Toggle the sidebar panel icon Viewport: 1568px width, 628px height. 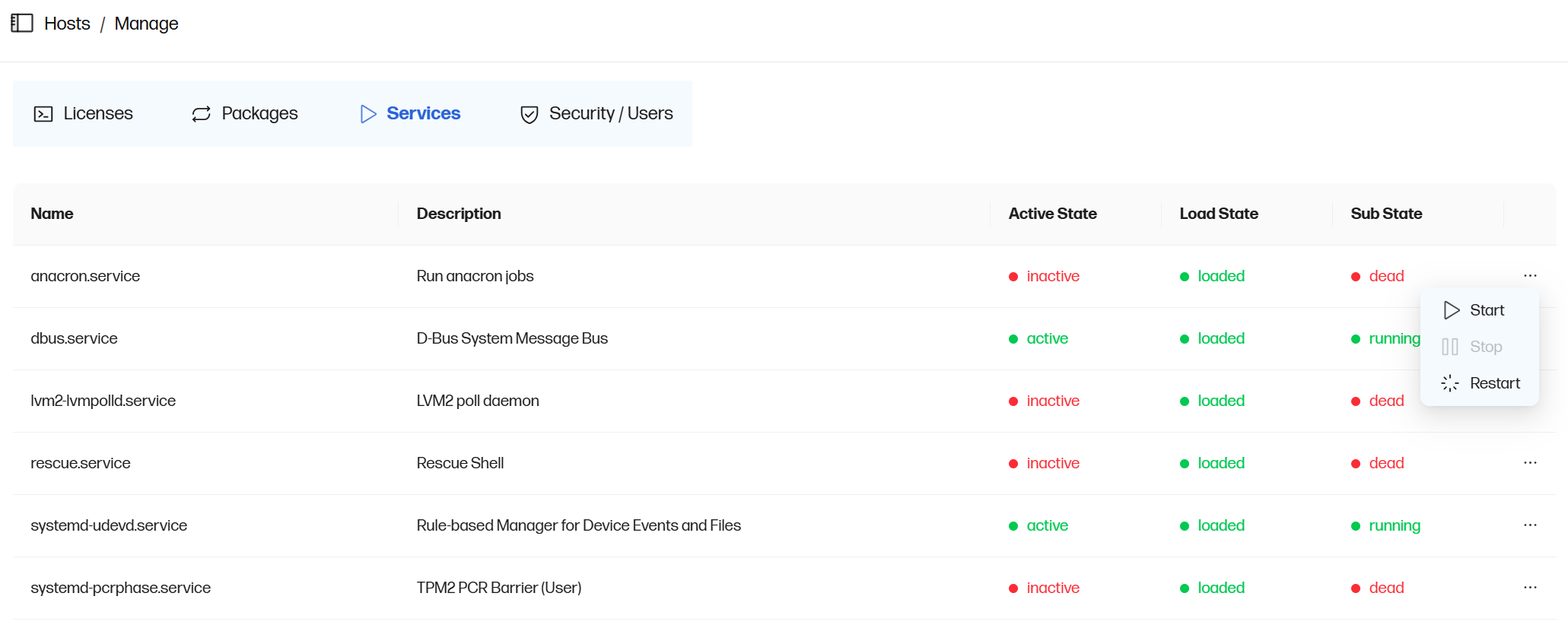pos(22,23)
